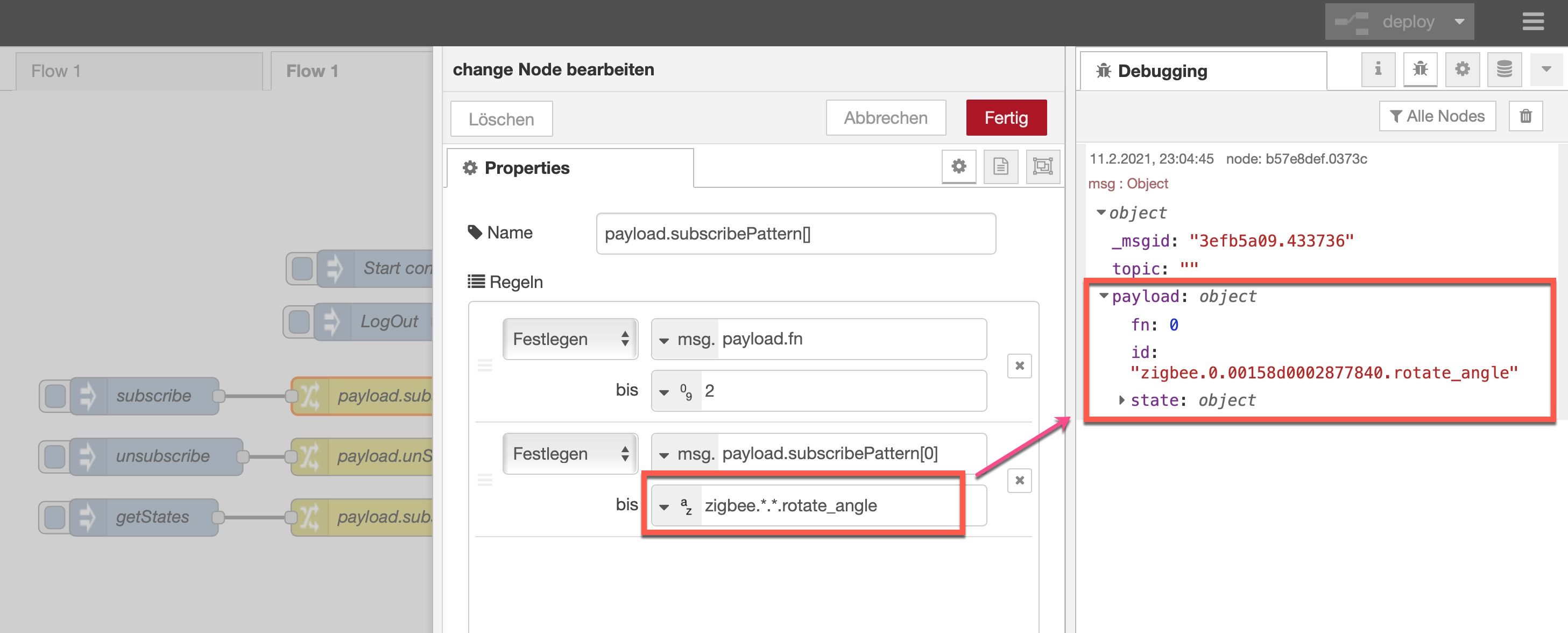1568x633 pixels.
Task: Open first Festlegen action dropdown
Action: 570,339
